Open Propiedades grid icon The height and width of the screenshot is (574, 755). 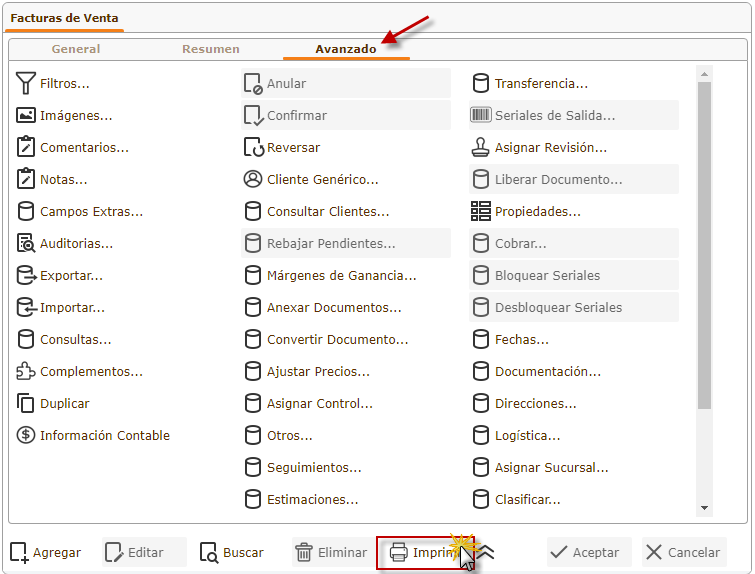point(481,211)
